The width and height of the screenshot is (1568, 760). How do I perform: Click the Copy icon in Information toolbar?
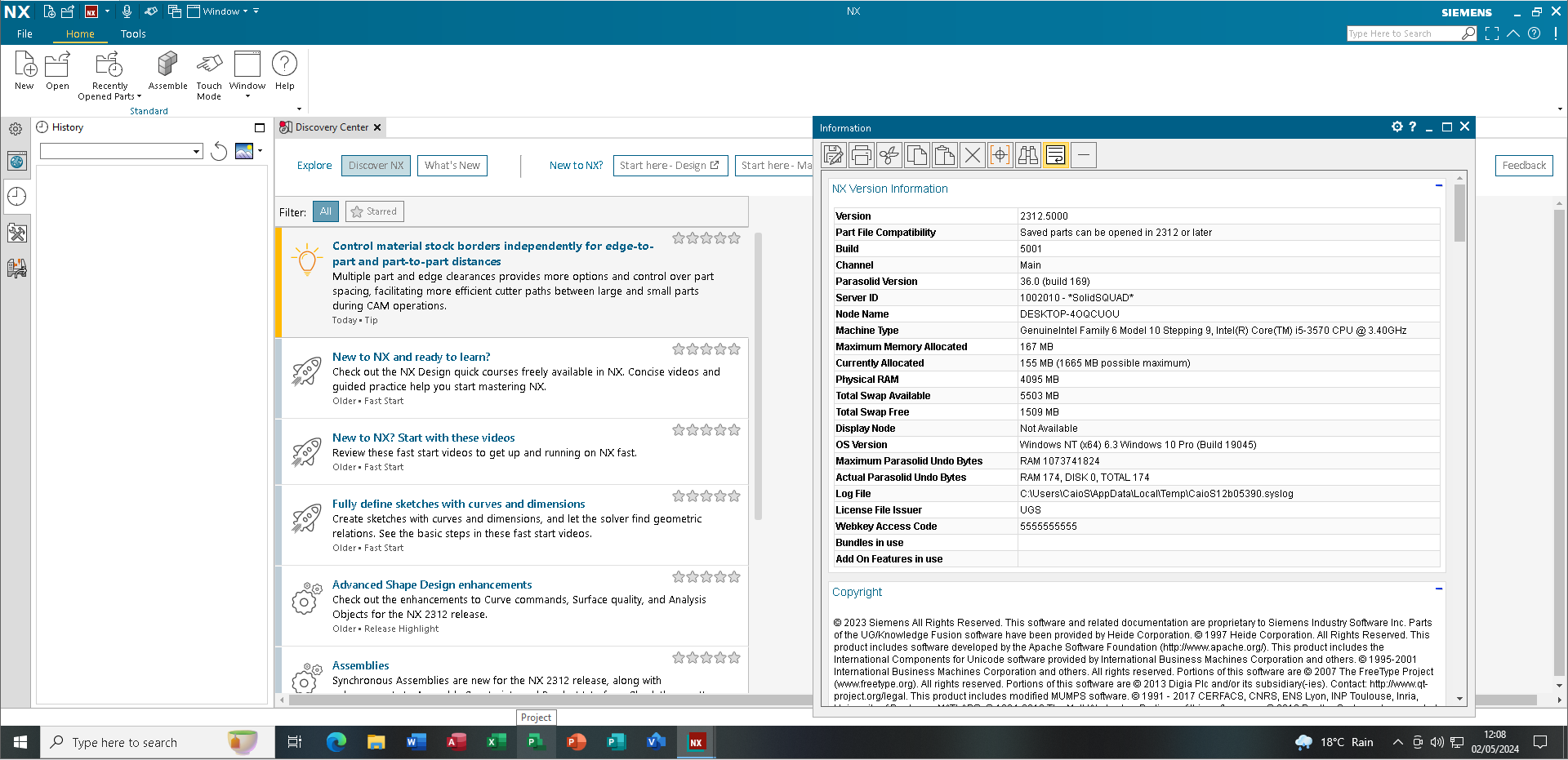coord(917,155)
